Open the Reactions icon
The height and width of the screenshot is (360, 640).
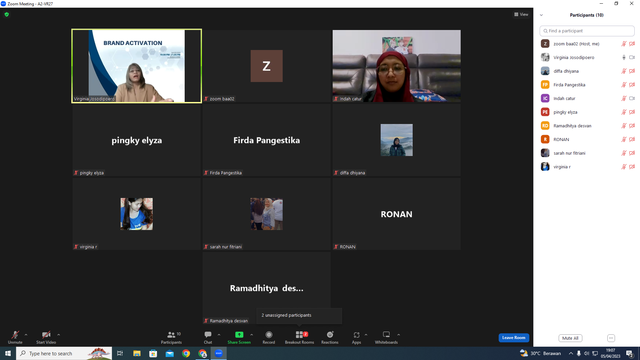tap(330, 335)
